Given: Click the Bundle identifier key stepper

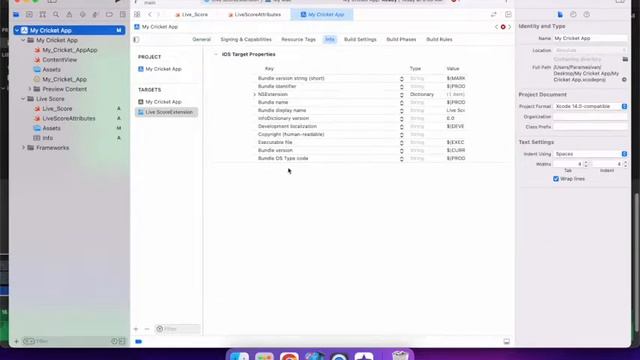Looking at the screenshot, I should click(x=402, y=87).
